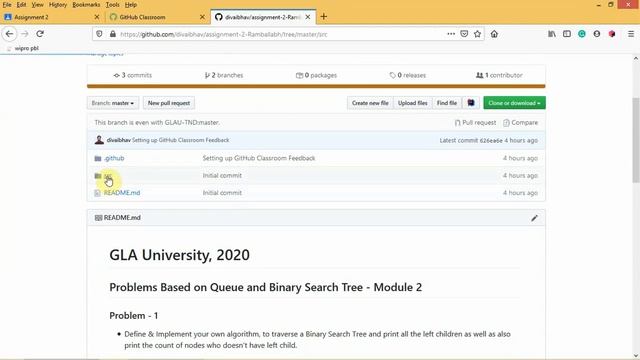
Task: Click the Pull request link
Action: pos(476,122)
